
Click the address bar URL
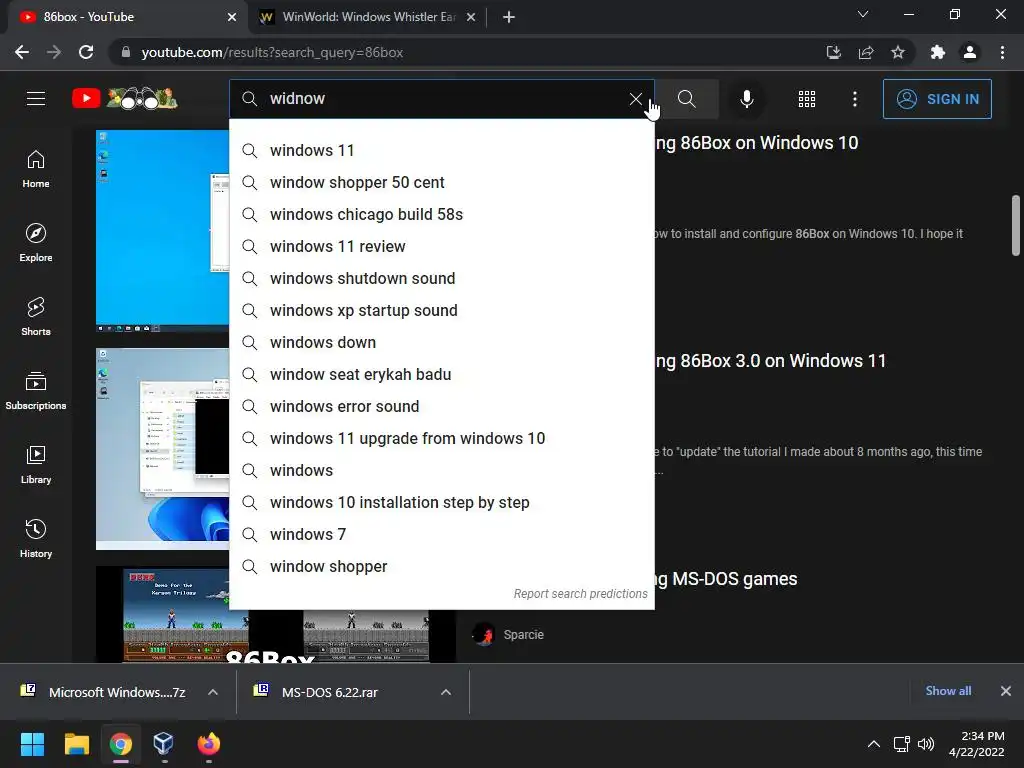(x=272, y=52)
